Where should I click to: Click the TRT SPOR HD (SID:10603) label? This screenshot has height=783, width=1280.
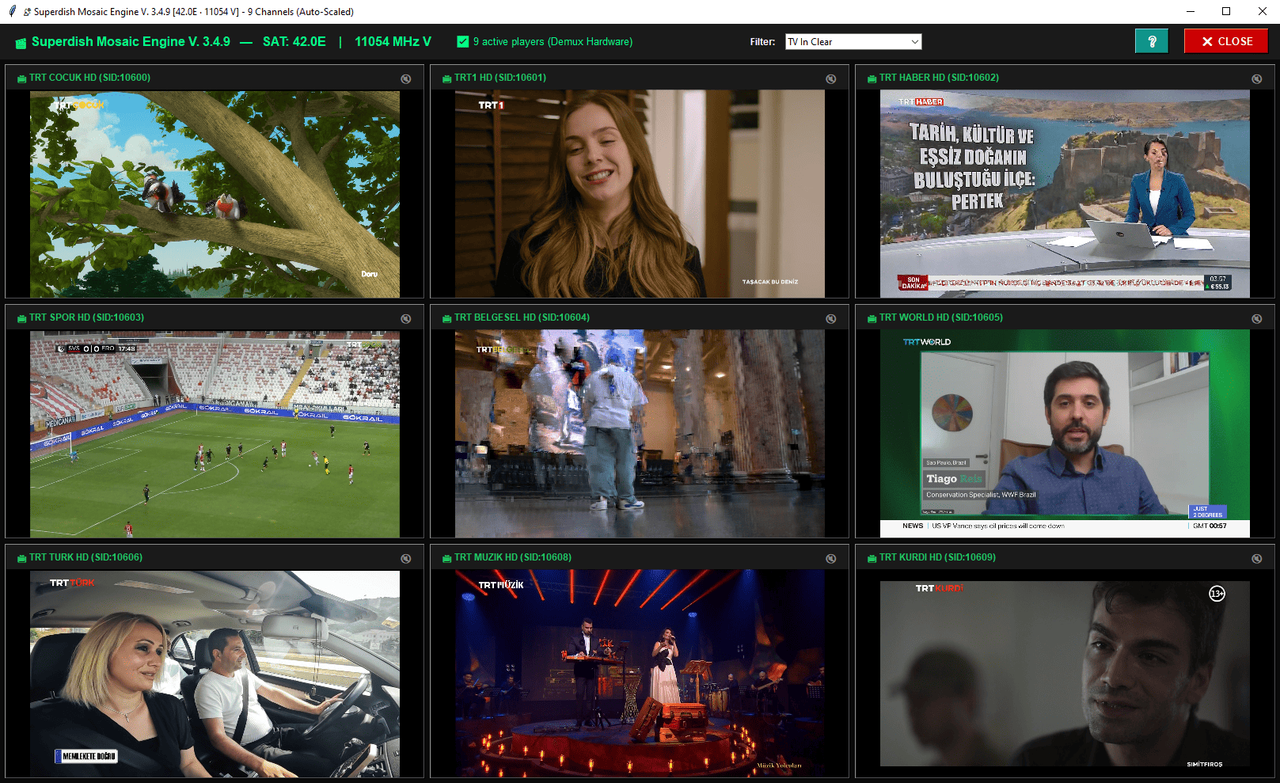pyautogui.click(x=87, y=318)
